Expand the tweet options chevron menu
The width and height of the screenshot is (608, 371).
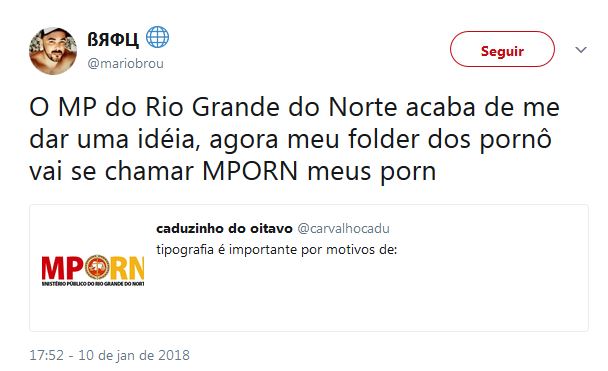click(580, 50)
